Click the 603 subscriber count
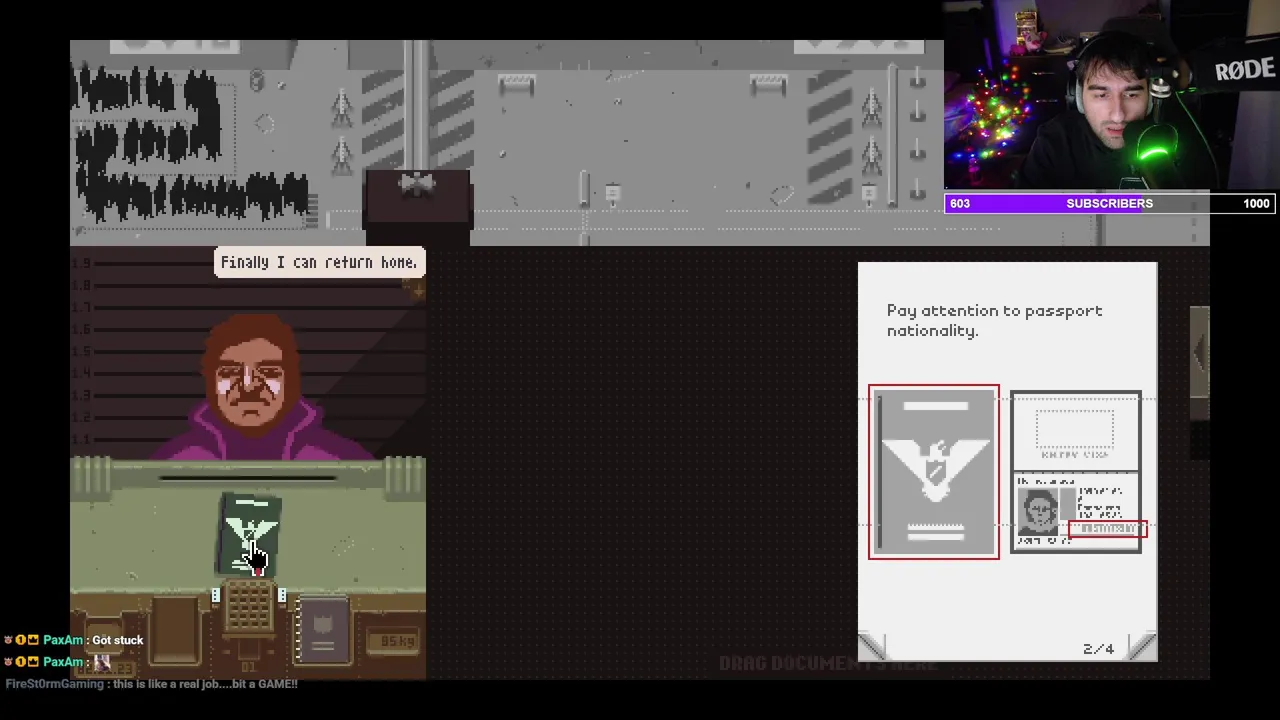The width and height of the screenshot is (1280, 720). pyautogui.click(x=960, y=203)
